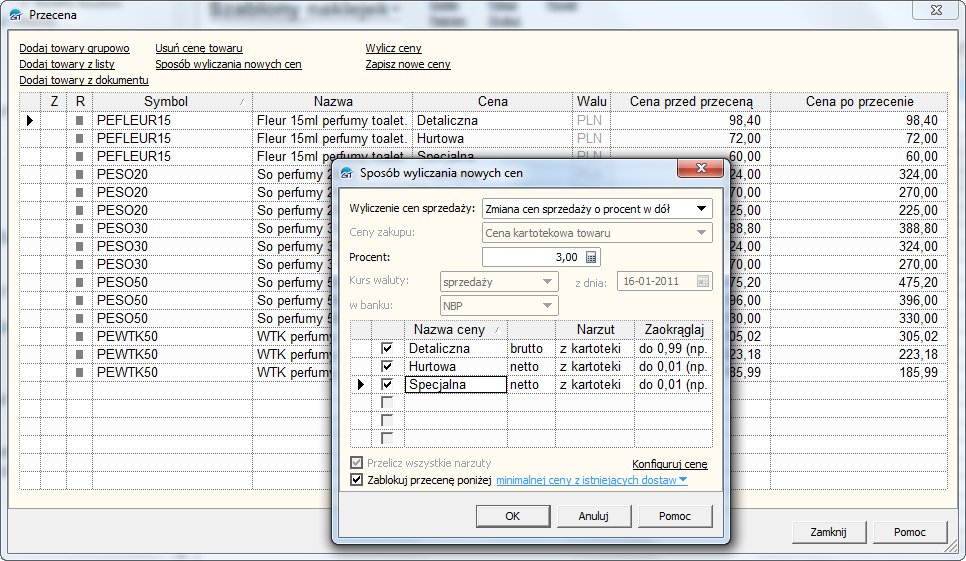
Task: Click the app icon in dialog title bar
Action: tap(348, 173)
